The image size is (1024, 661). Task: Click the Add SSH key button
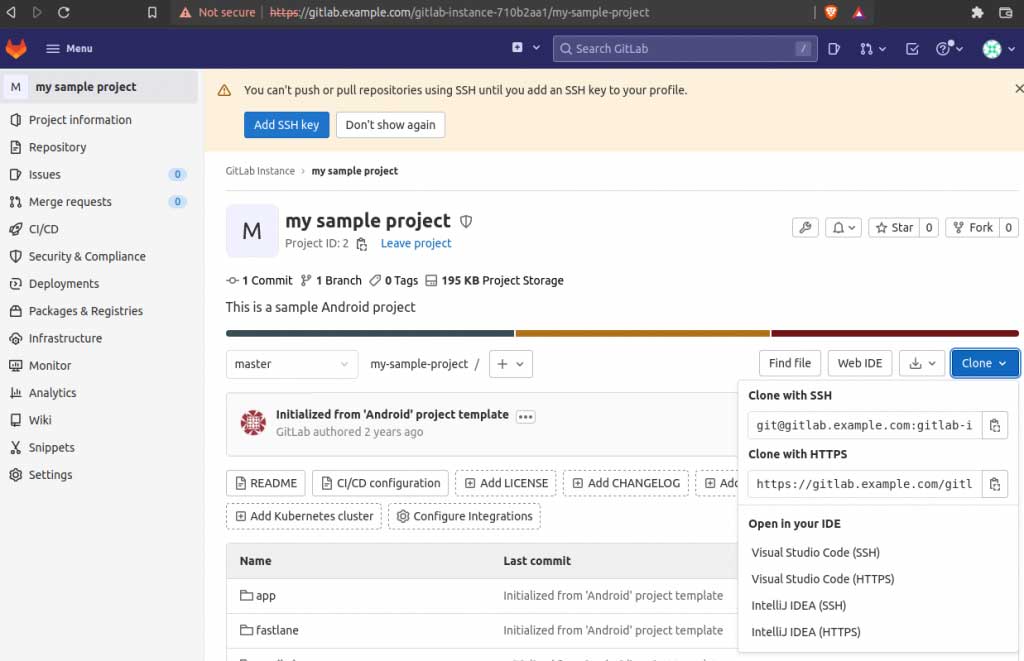286,125
